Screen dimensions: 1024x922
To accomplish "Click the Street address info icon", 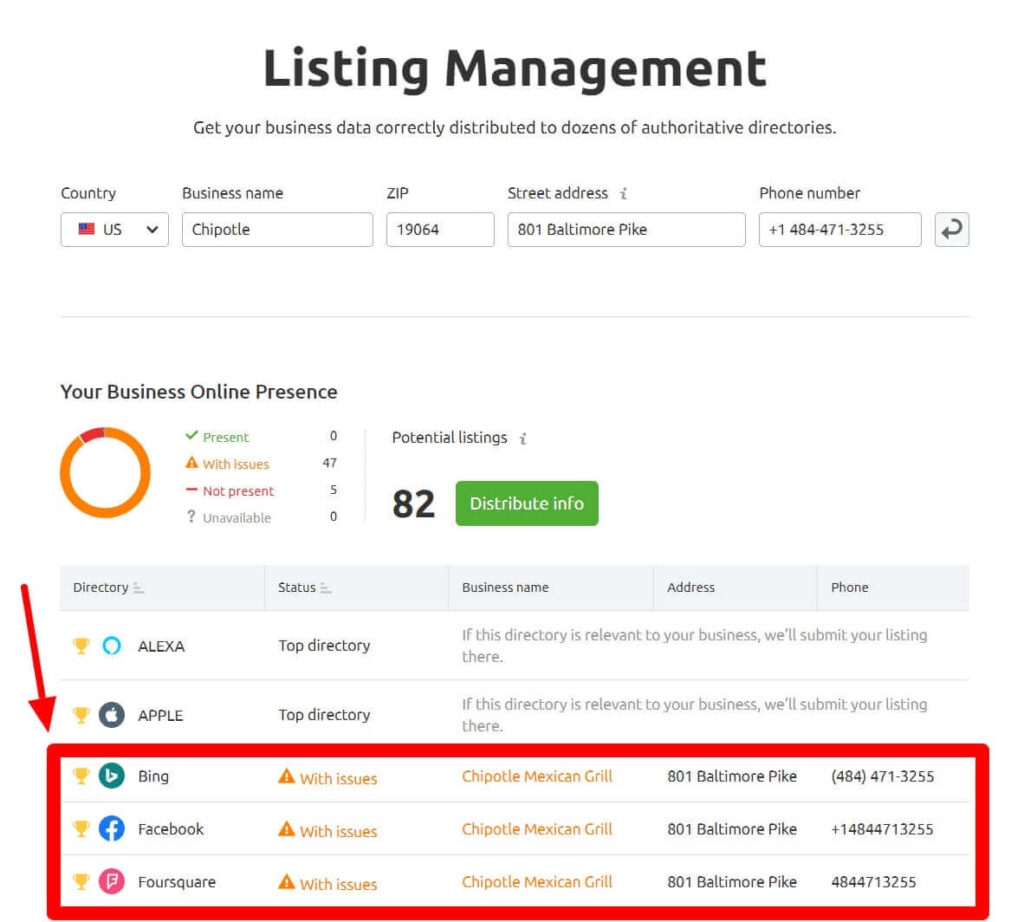I will click(624, 193).
